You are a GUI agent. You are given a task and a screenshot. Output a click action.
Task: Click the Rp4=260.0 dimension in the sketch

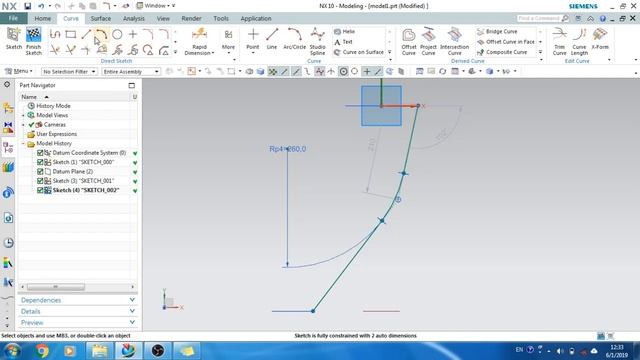click(x=287, y=149)
